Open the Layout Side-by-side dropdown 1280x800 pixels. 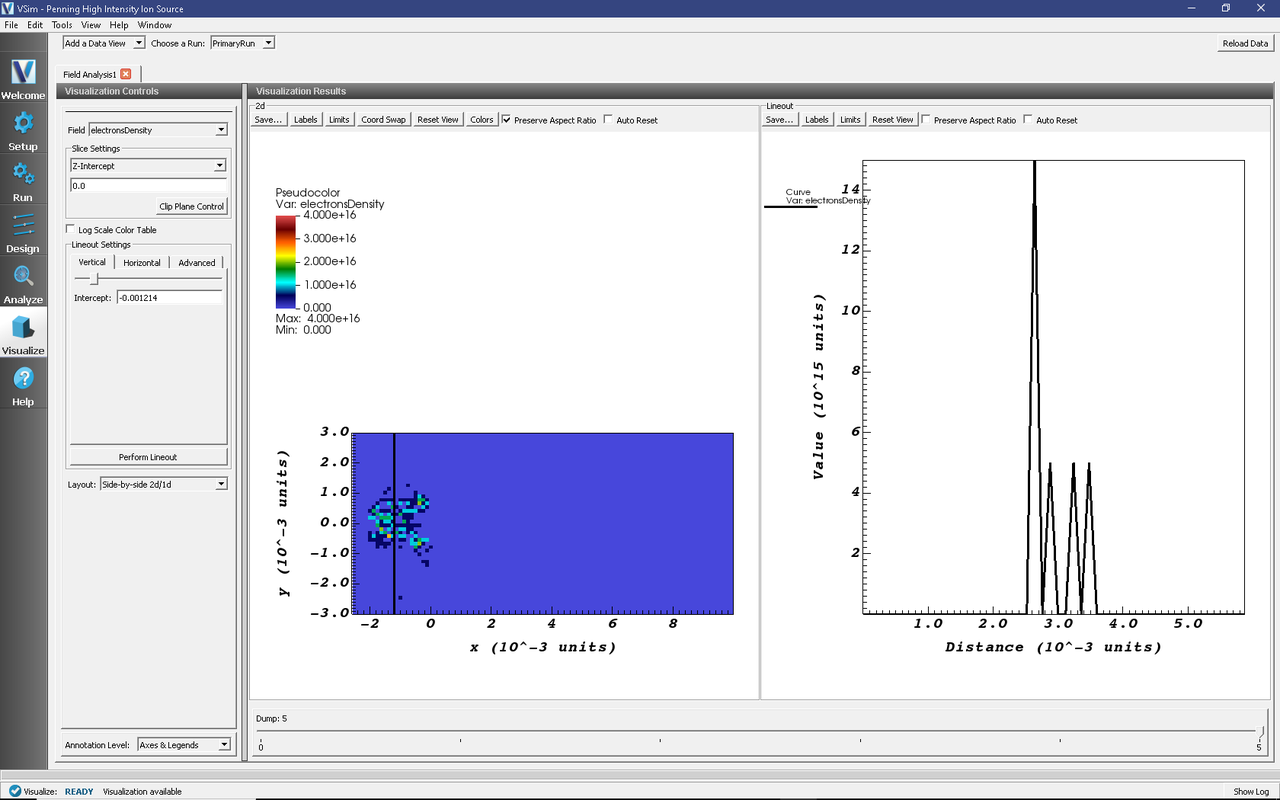tap(163, 484)
